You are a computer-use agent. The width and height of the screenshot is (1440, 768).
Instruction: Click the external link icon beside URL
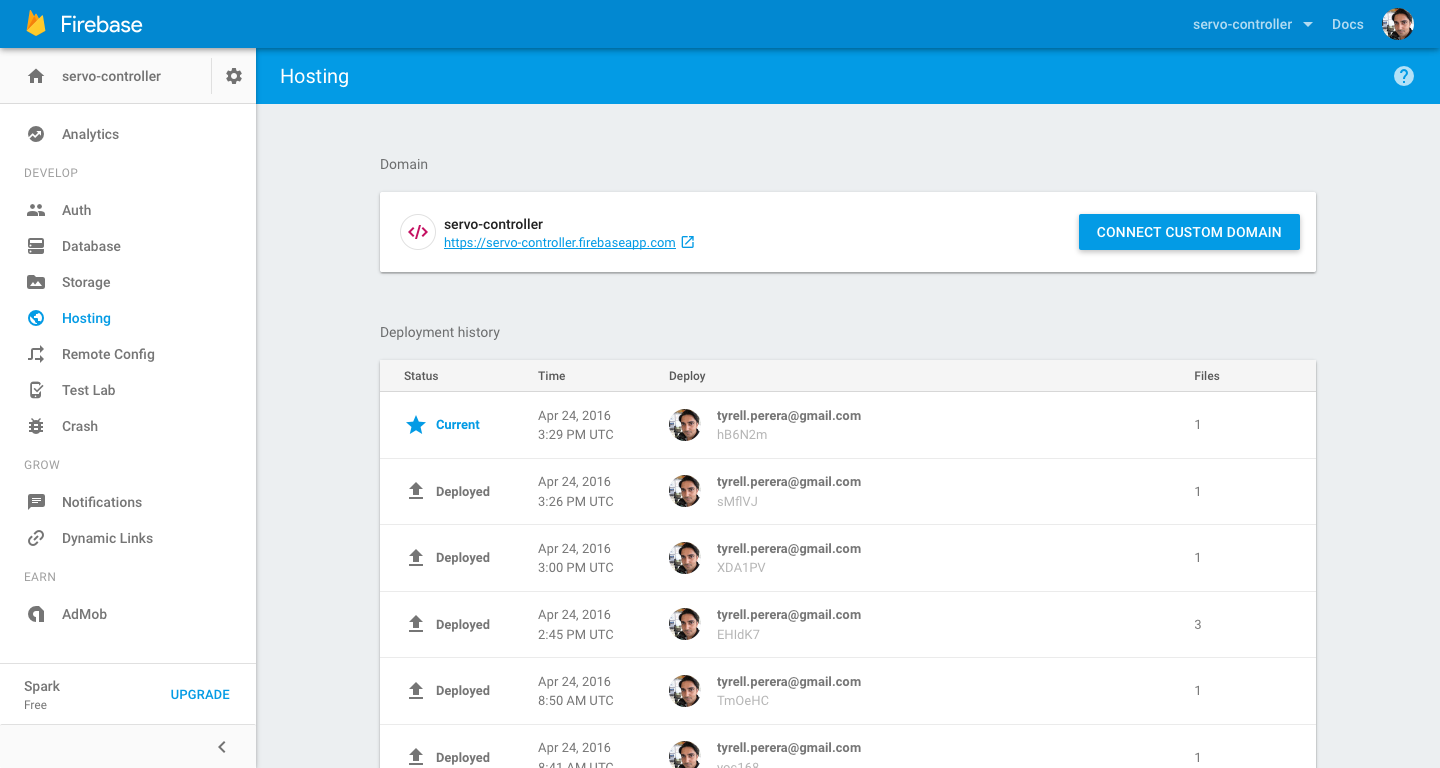coord(688,242)
